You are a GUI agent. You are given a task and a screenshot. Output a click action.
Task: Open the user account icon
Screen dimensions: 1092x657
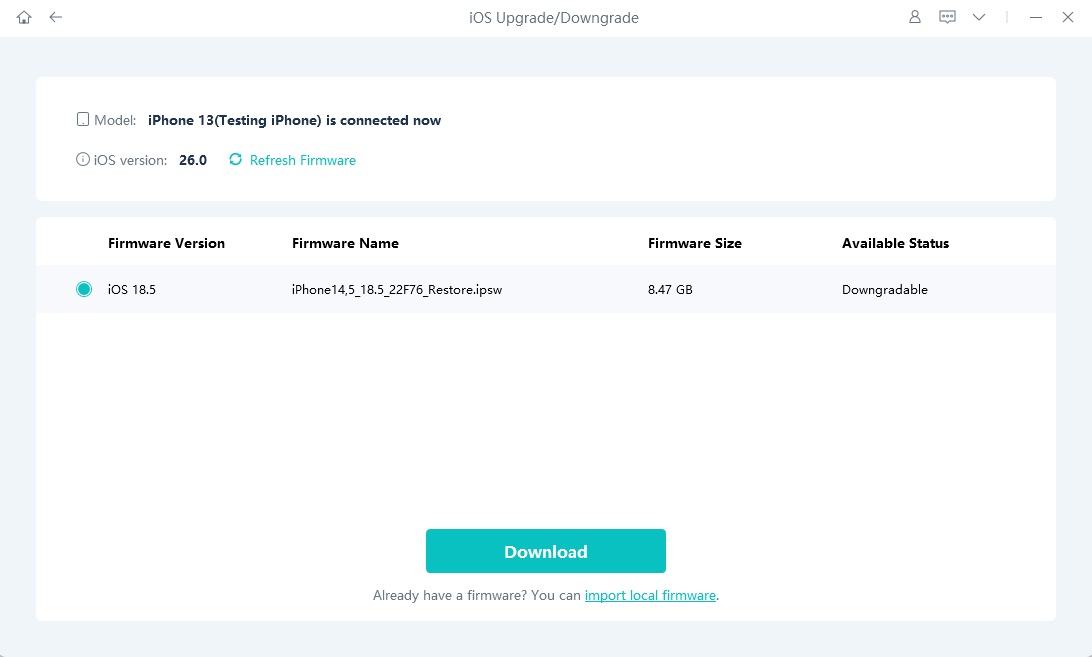click(x=915, y=17)
